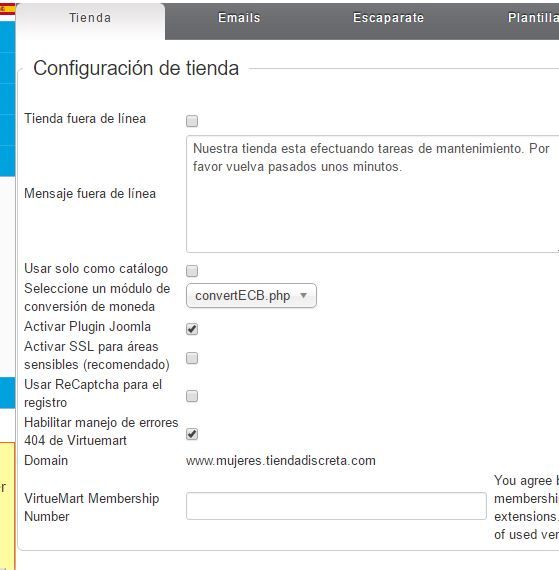Screen dimensions: 559x570
Task: Enable the Tienda fuera de línea checkbox
Action: point(192,121)
